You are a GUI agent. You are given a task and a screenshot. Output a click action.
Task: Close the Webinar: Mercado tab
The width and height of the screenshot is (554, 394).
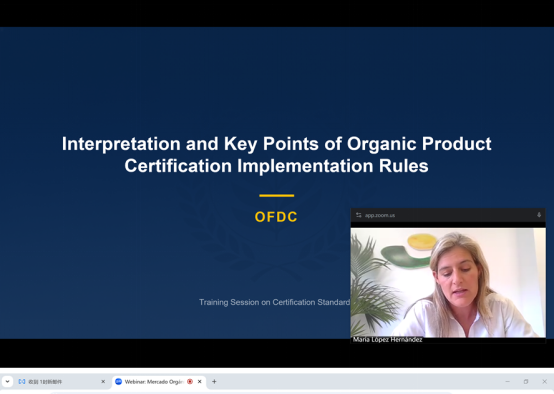pyautogui.click(x=200, y=382)
